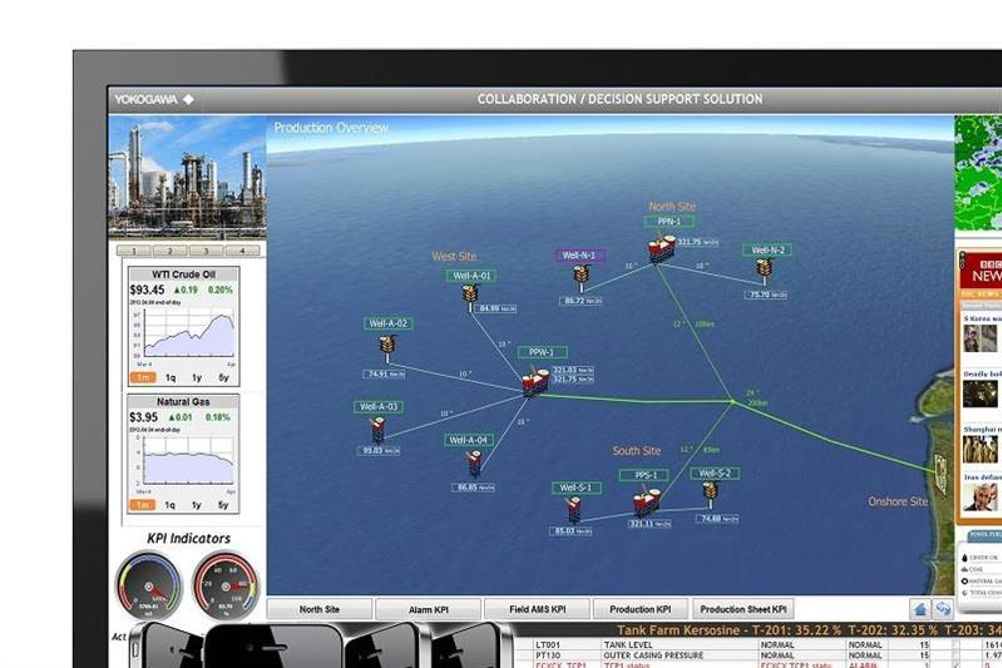1002x668 pixels.
Task: Click the refresh arrows icon button
Action: [943, 609]
